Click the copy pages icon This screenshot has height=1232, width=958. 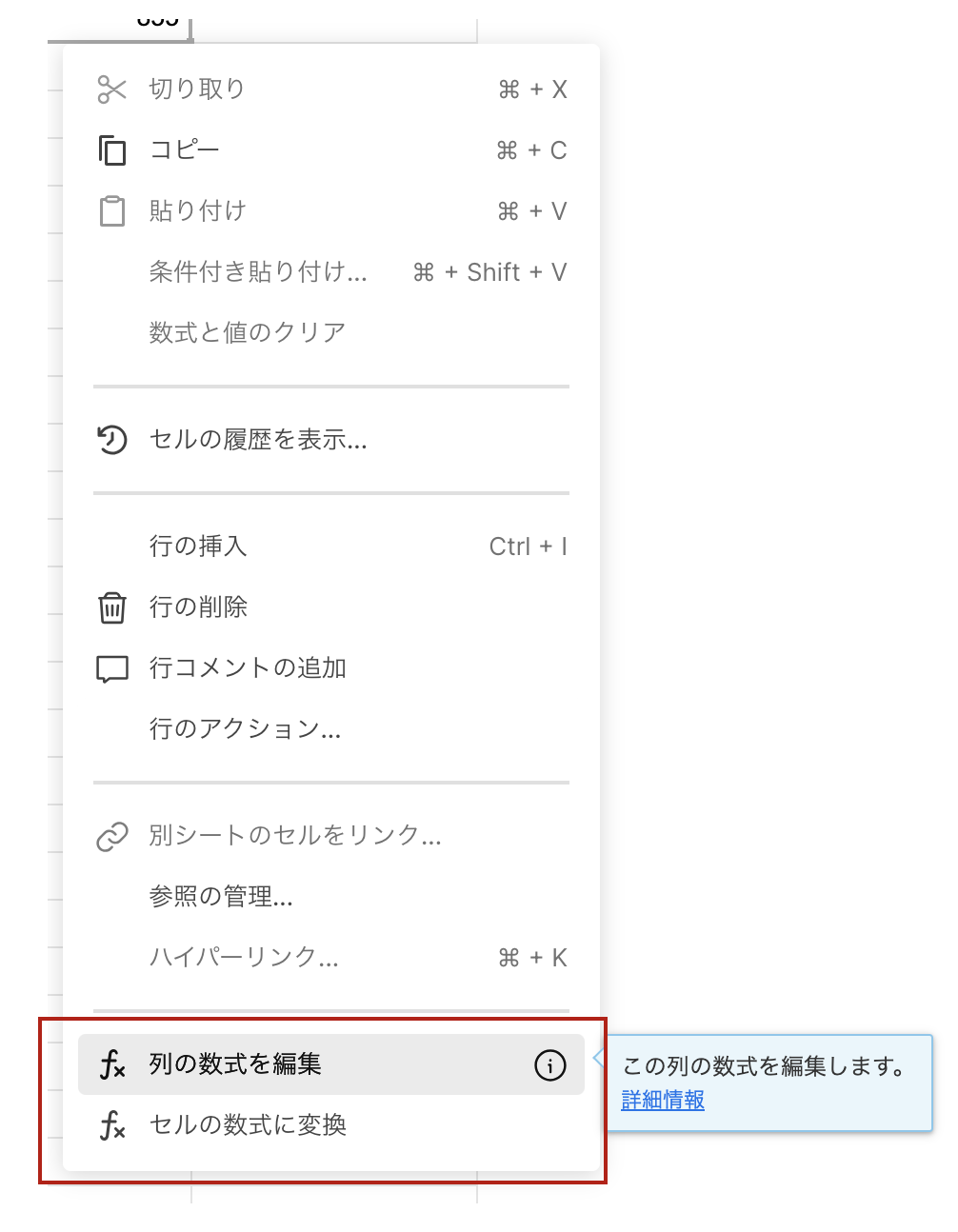point(112,150)
